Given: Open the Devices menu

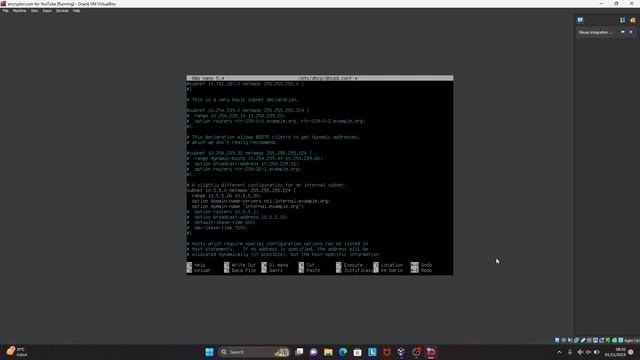Looking at the screenshot, I should tap(62, 11).
